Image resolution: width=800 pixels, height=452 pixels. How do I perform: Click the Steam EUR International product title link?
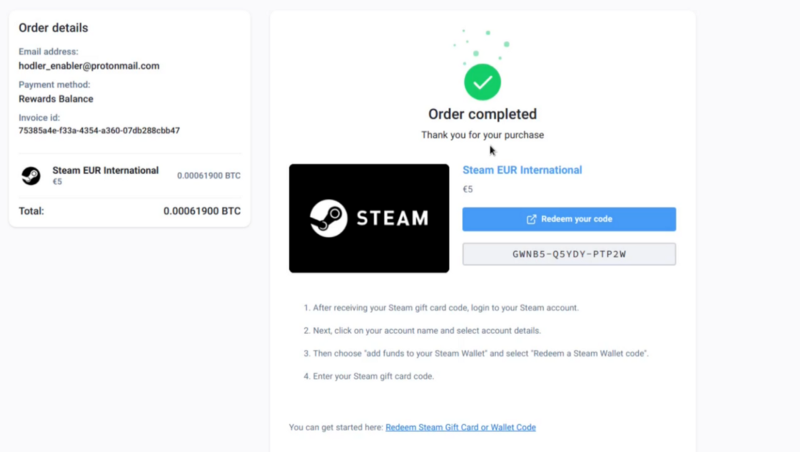point(522,170)
